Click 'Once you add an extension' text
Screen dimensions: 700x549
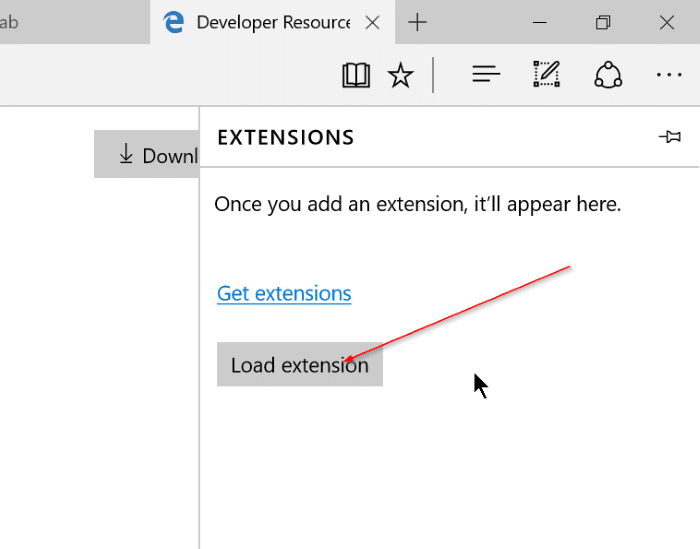pos(417,204)
